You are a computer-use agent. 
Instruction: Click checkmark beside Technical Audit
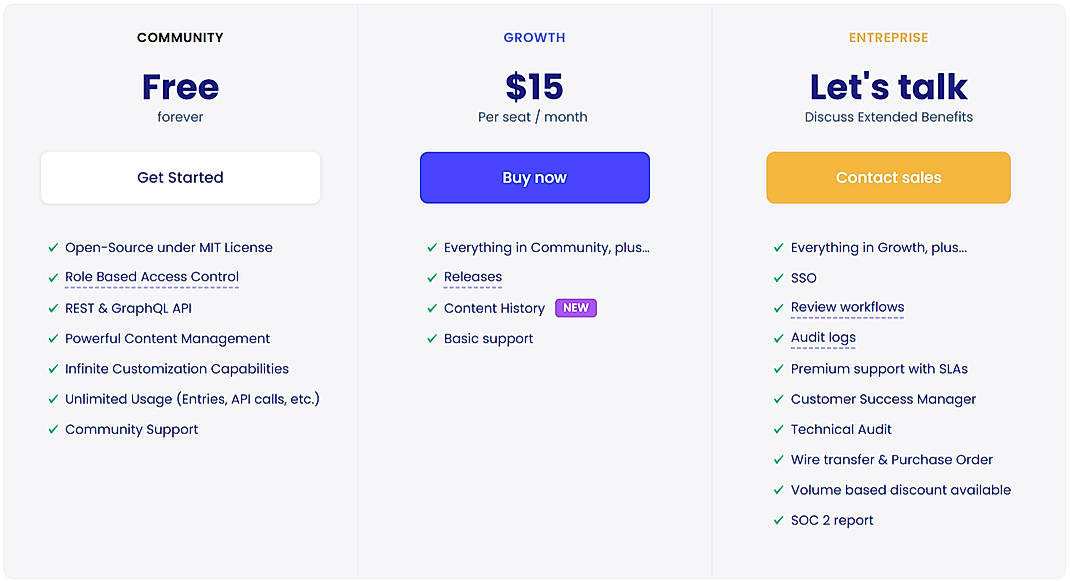pyautogui.click(x=779, y=429)
